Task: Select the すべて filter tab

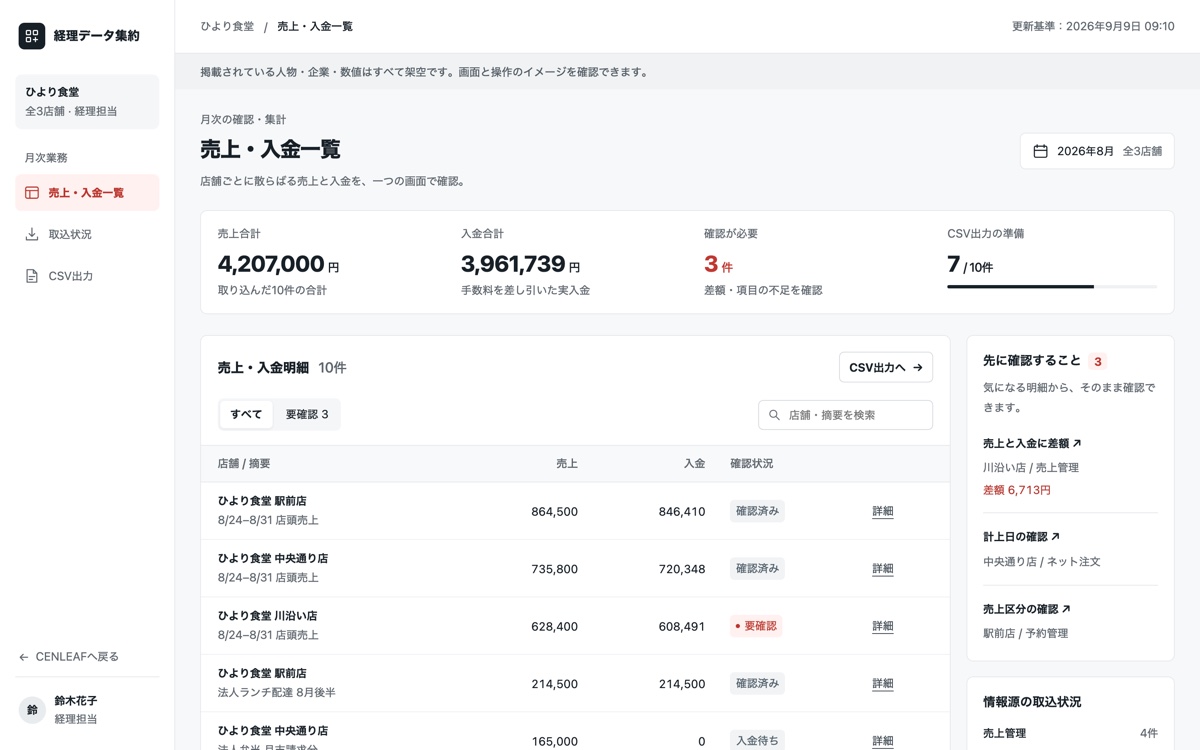Action: point(246,414)
